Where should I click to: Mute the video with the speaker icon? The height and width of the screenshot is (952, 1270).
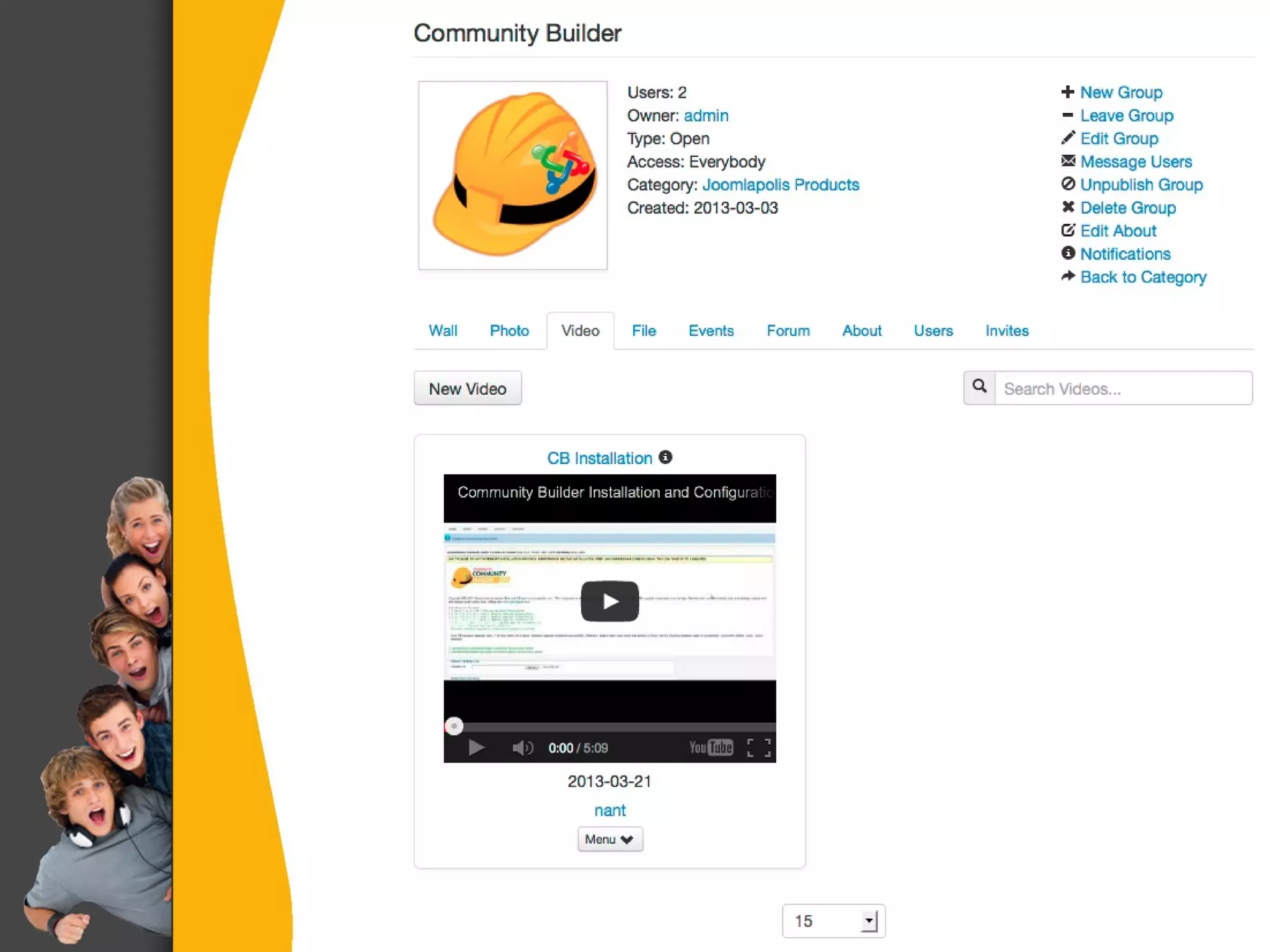pyautogui.click(x=522, y=747)
